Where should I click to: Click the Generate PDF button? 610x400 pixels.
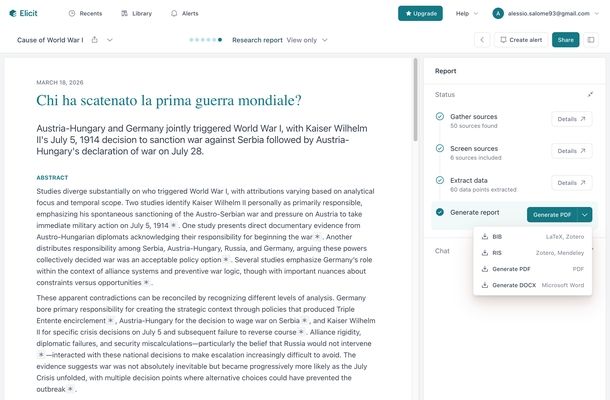tap(552, 215)
